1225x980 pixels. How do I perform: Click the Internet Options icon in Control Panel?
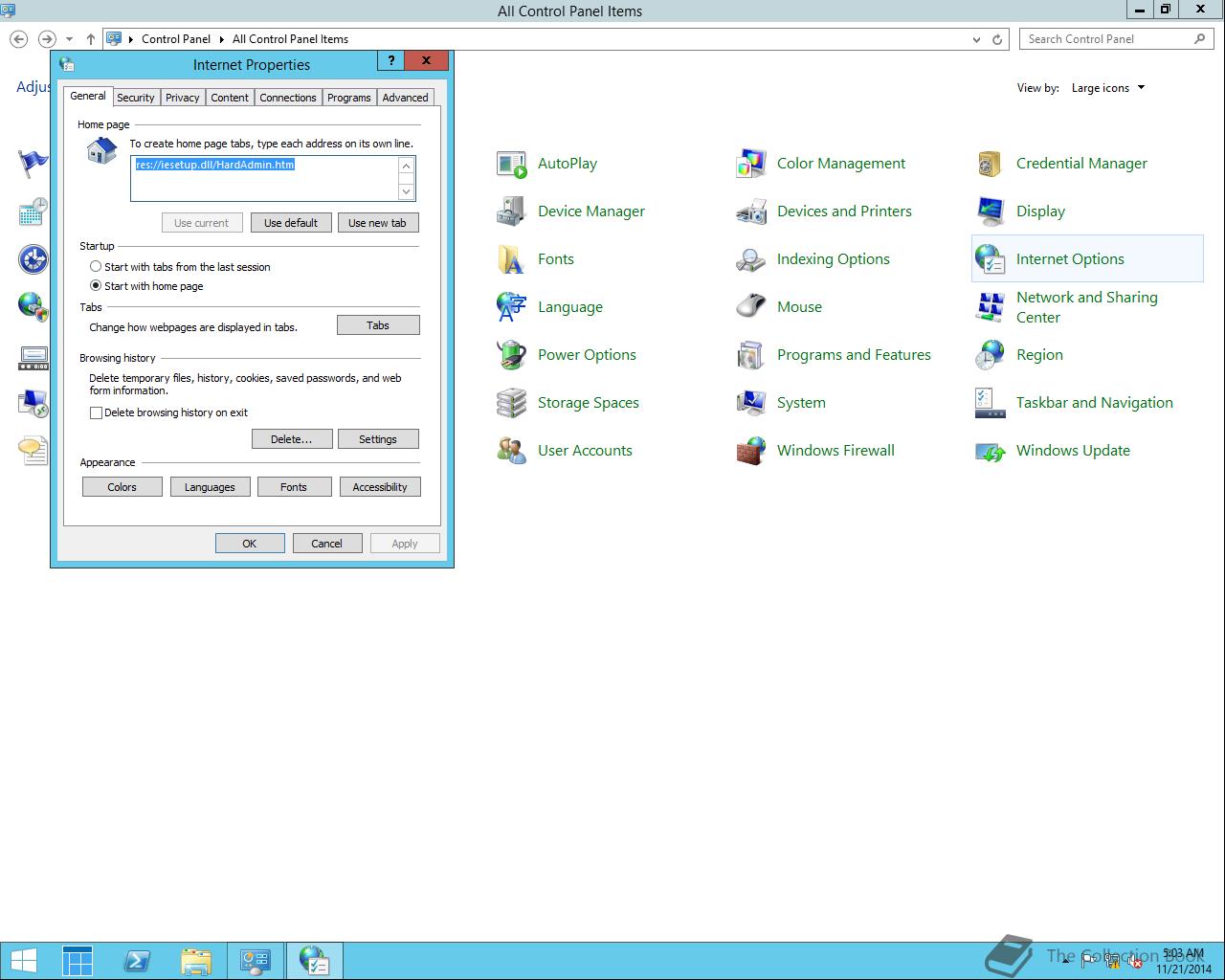click(991, 259)
